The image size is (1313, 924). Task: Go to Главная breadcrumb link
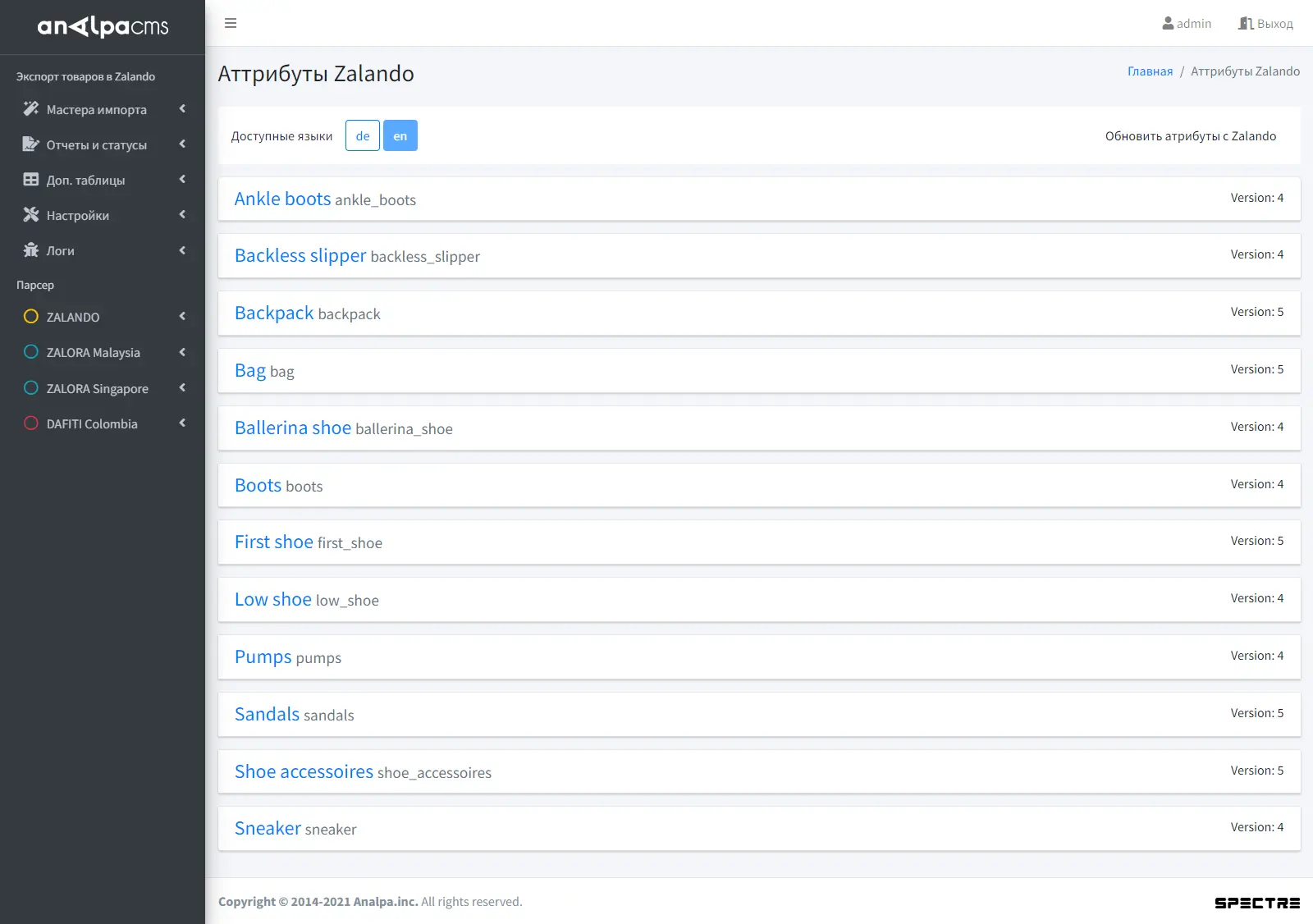click(x=1150, y=71)
